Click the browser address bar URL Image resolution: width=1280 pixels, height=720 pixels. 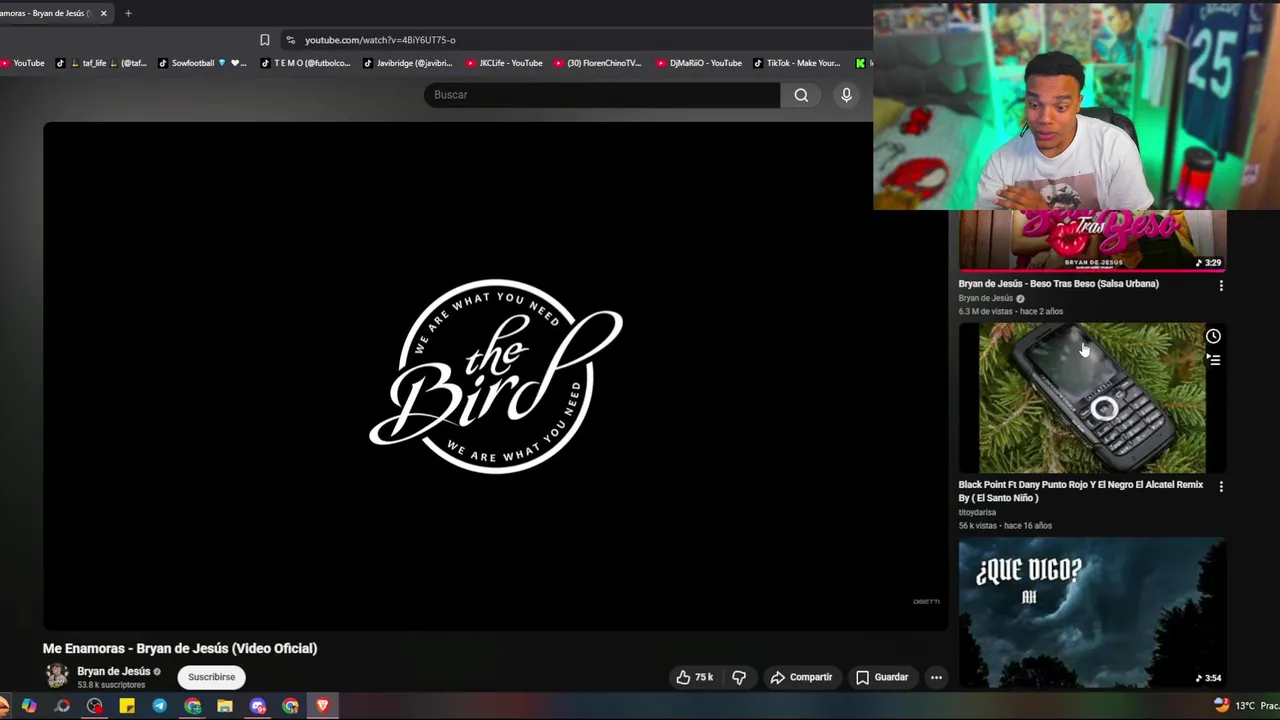pyautogui.click(x=380, y=40)
